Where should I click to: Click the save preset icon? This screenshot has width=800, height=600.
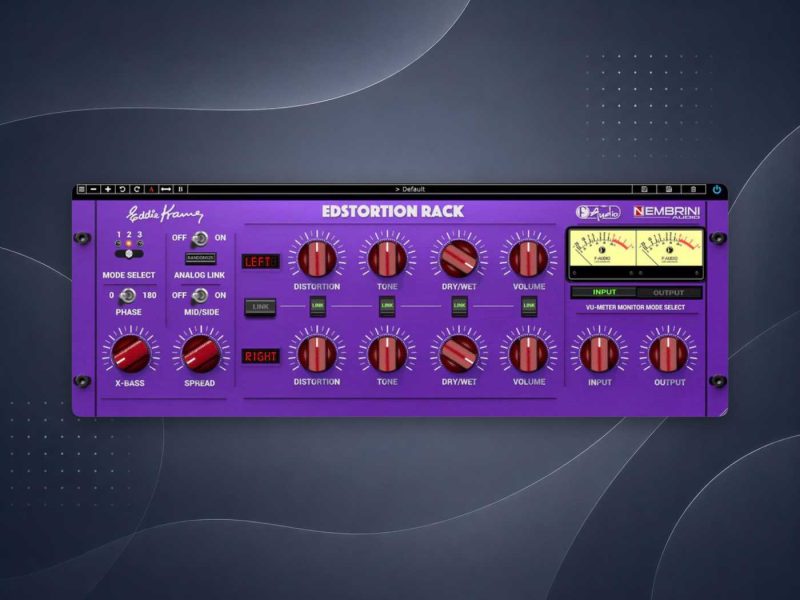[644, 189]
